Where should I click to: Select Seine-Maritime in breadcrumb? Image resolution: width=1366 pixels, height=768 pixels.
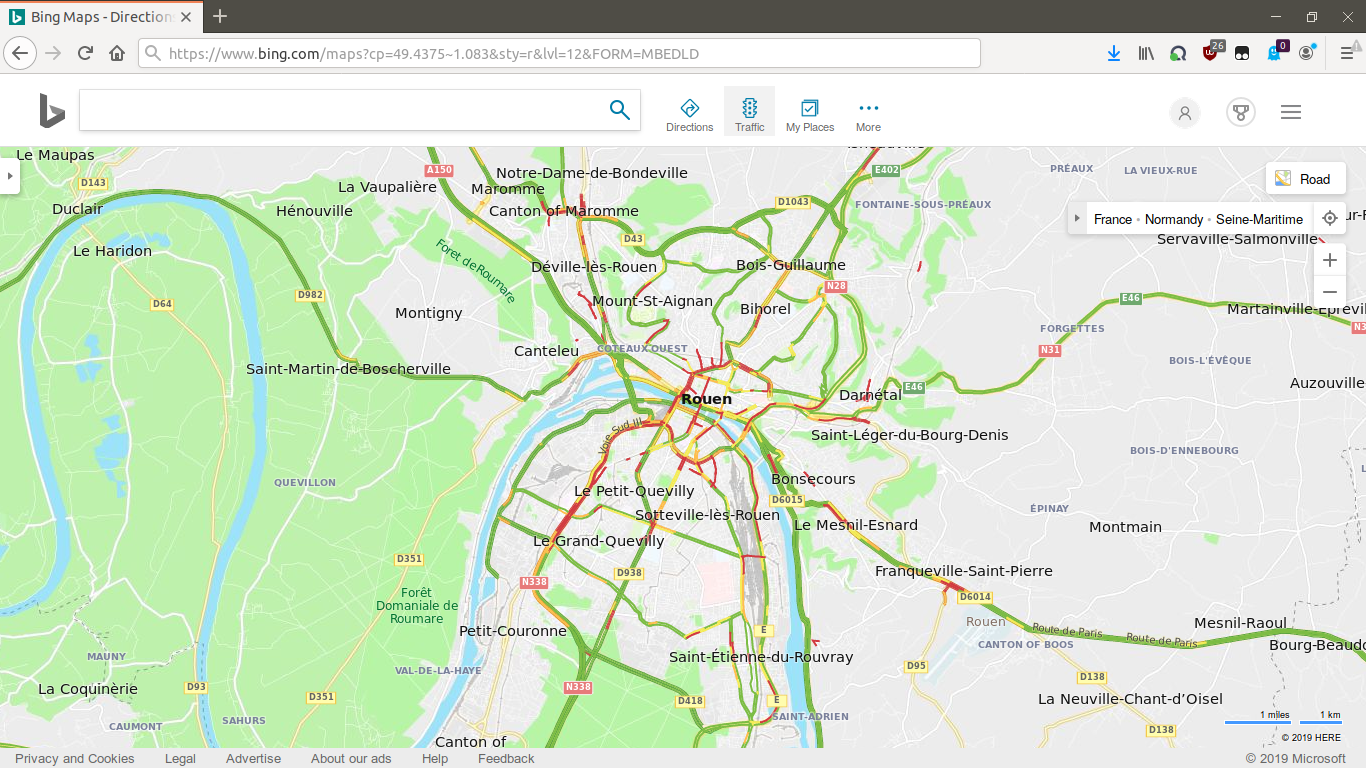click(x=1259, y=219)
